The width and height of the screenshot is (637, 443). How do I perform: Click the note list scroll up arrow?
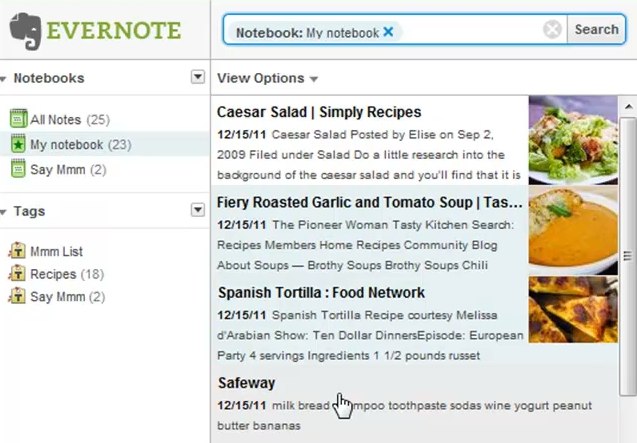pyautogui.click(x=628, y=106)
